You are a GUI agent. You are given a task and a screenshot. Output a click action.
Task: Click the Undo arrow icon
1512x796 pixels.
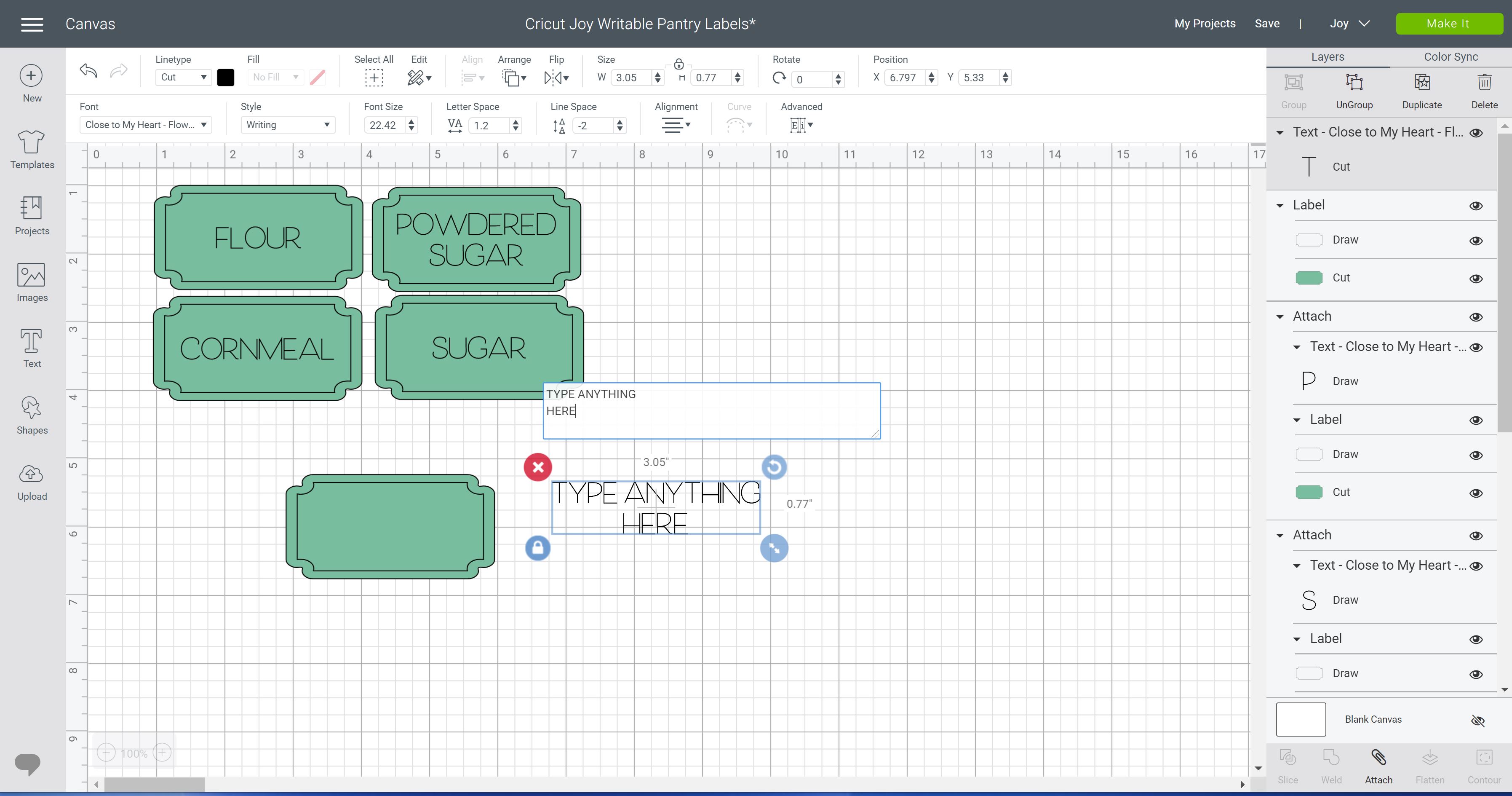(88, 71)
